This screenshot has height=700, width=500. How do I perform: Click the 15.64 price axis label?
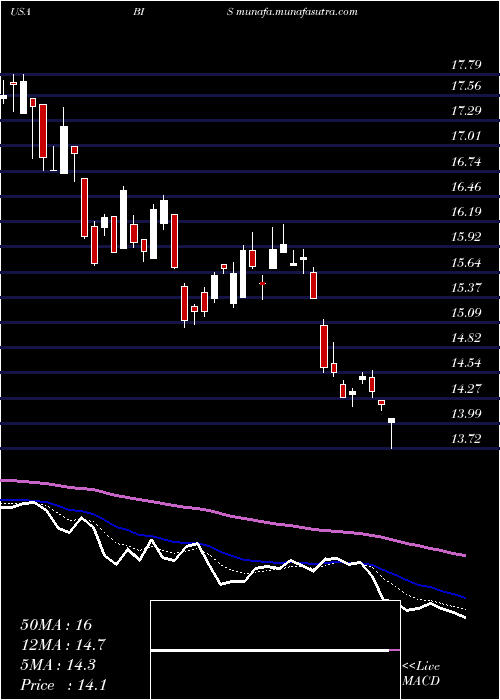pos(466,263)
